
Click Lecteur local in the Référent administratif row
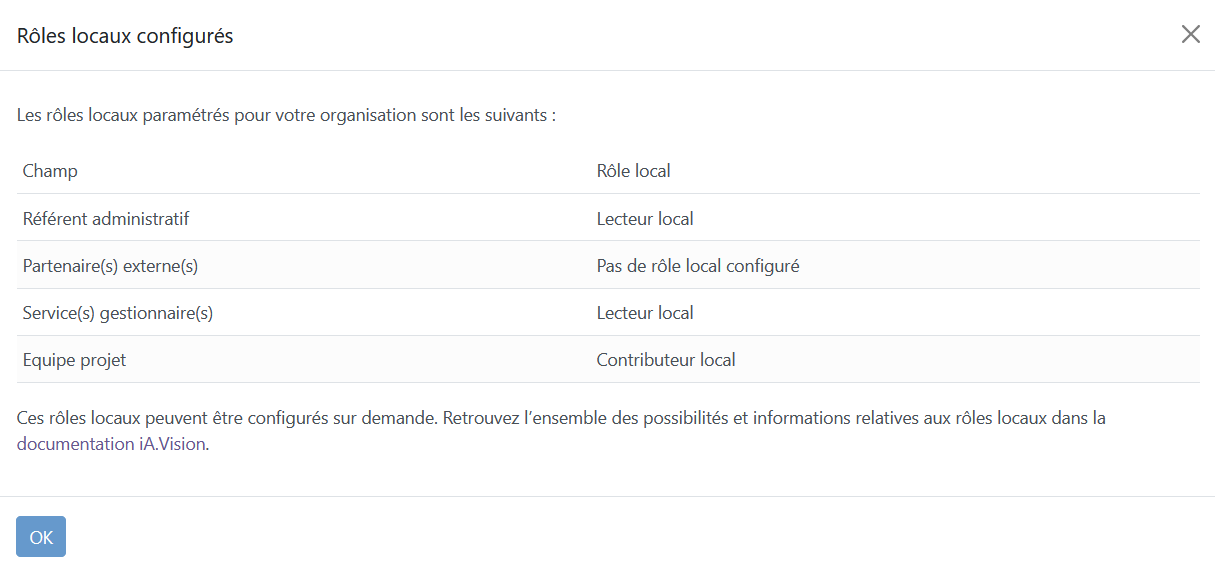point(645,218)
